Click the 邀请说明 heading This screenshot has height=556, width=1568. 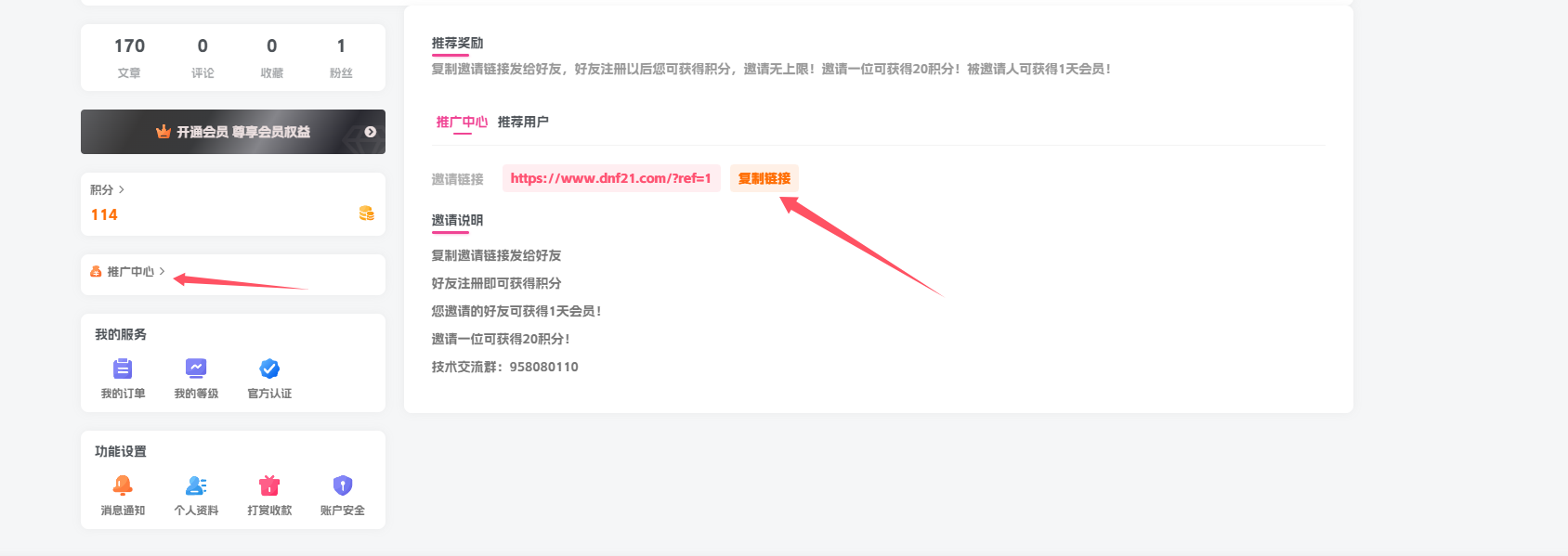tap(457, 220)
